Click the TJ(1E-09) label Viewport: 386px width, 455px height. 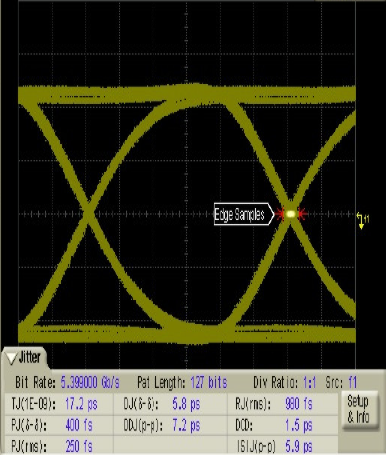pyautogui.click(x=33, y=404)
